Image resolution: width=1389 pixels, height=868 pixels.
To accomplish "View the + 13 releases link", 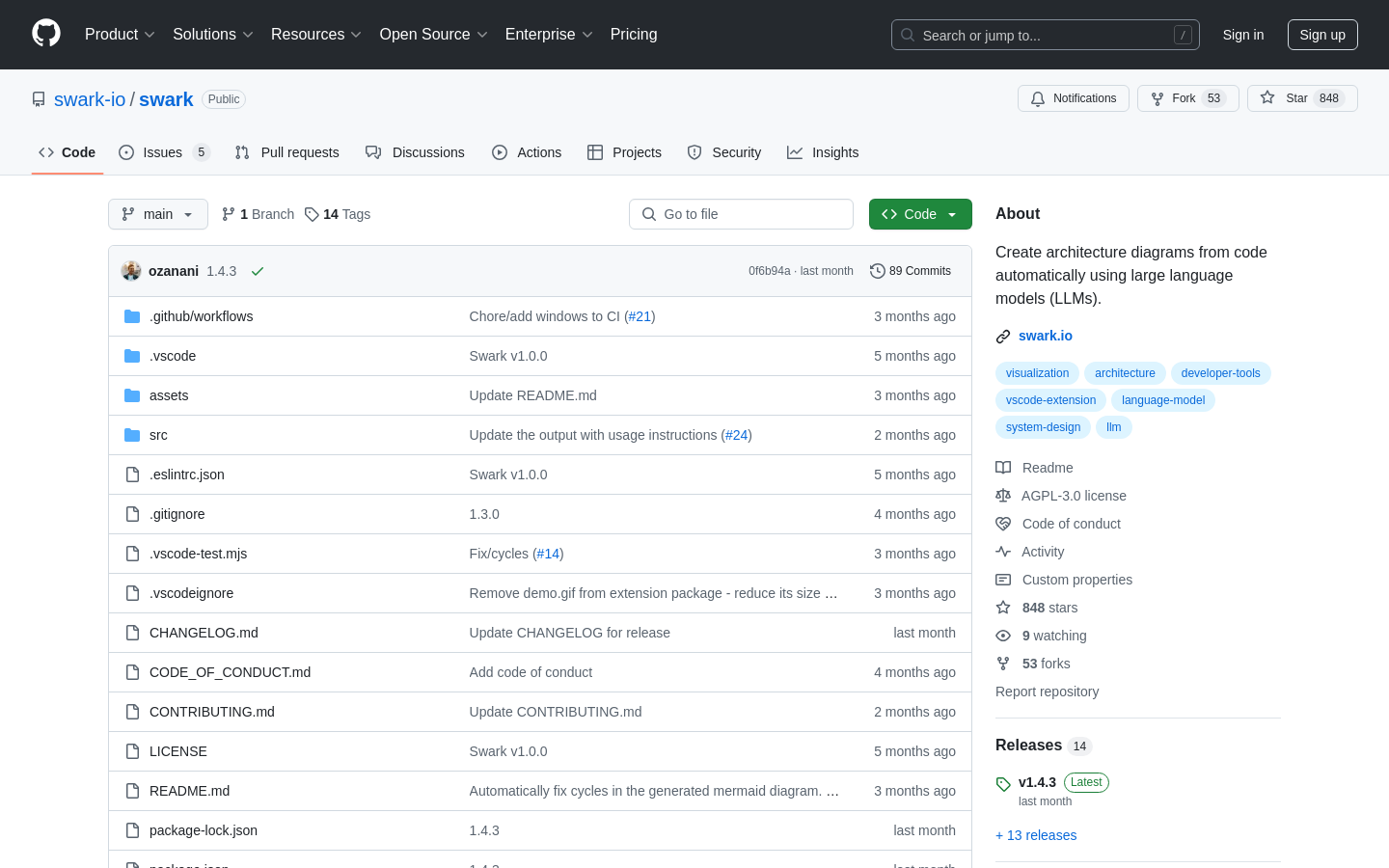I will pos(1036,835).
